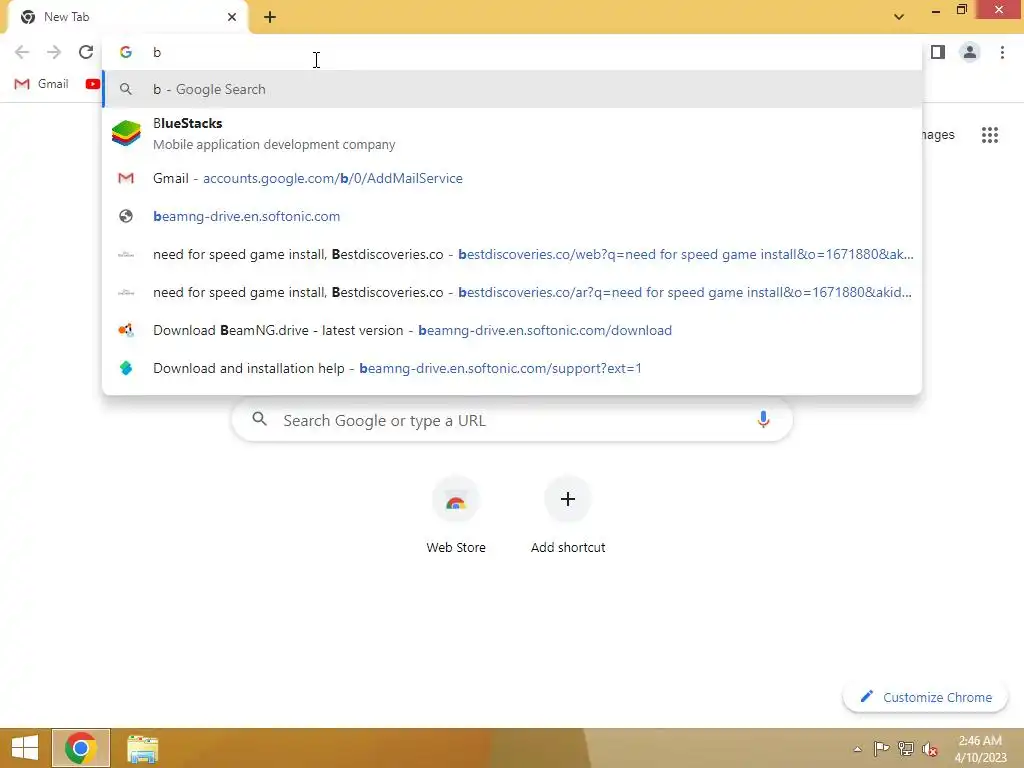The image size is (1024, 768).
Task: Open the Google apps grid
Action: tap(990, 135)
